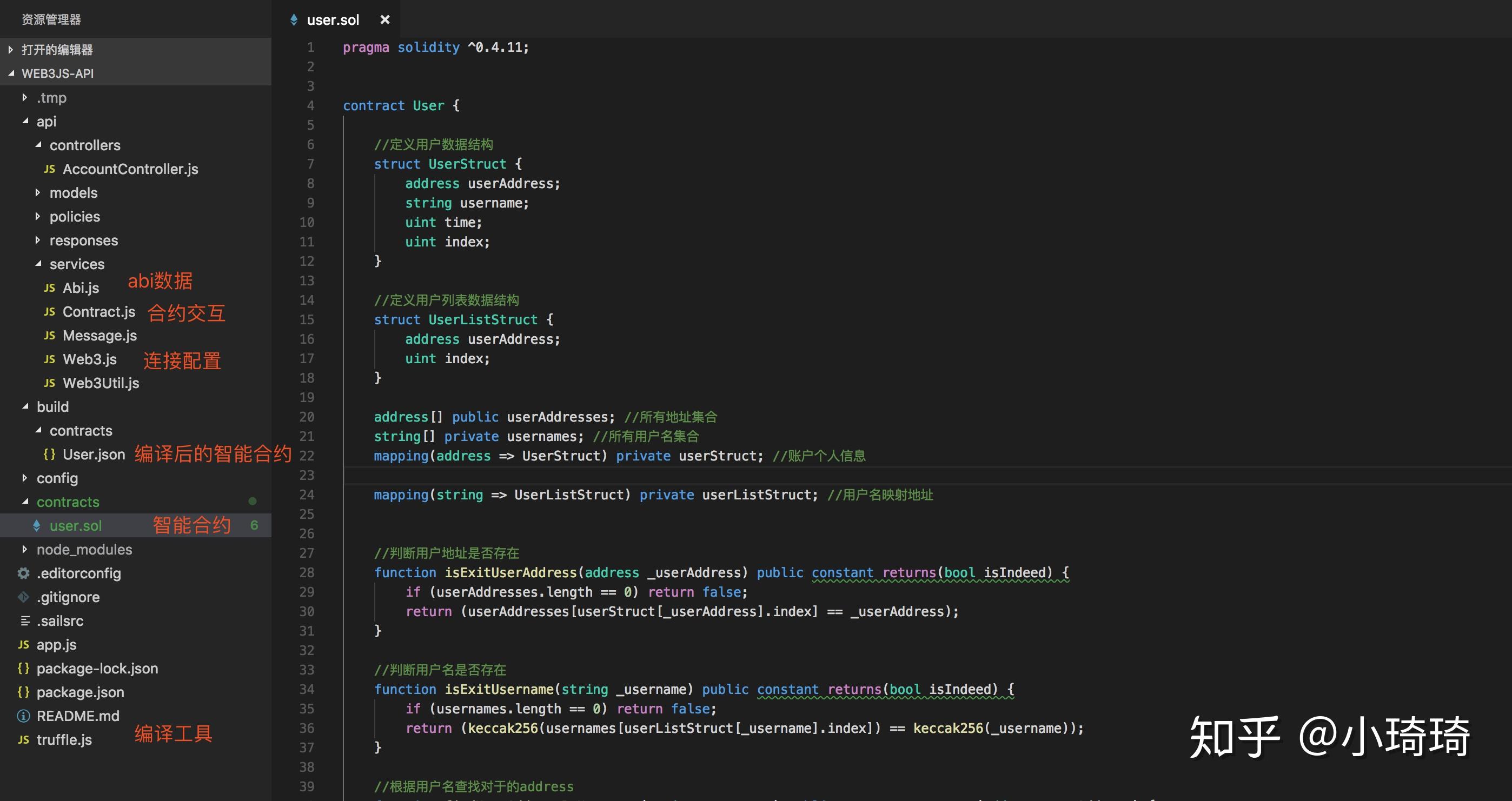Click 'pragma solidity ^0.4.11;' line
Viewport: 1512px width, 801px height.
pos(436,48)
